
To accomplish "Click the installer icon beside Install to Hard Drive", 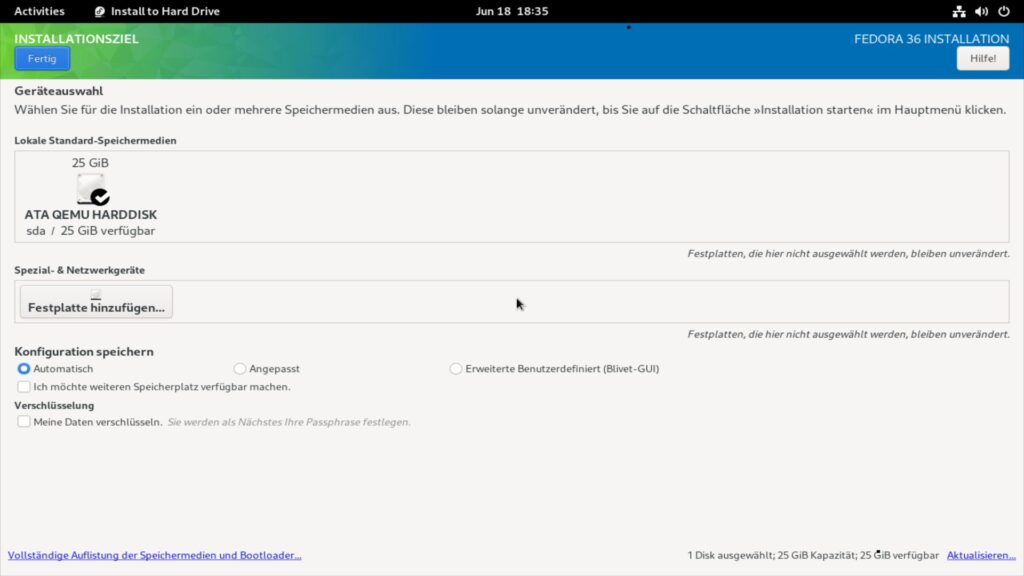I will 99,11.
